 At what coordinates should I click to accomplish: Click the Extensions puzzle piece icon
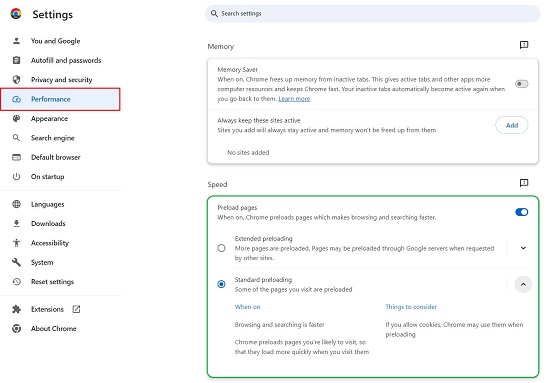[16, 309]
